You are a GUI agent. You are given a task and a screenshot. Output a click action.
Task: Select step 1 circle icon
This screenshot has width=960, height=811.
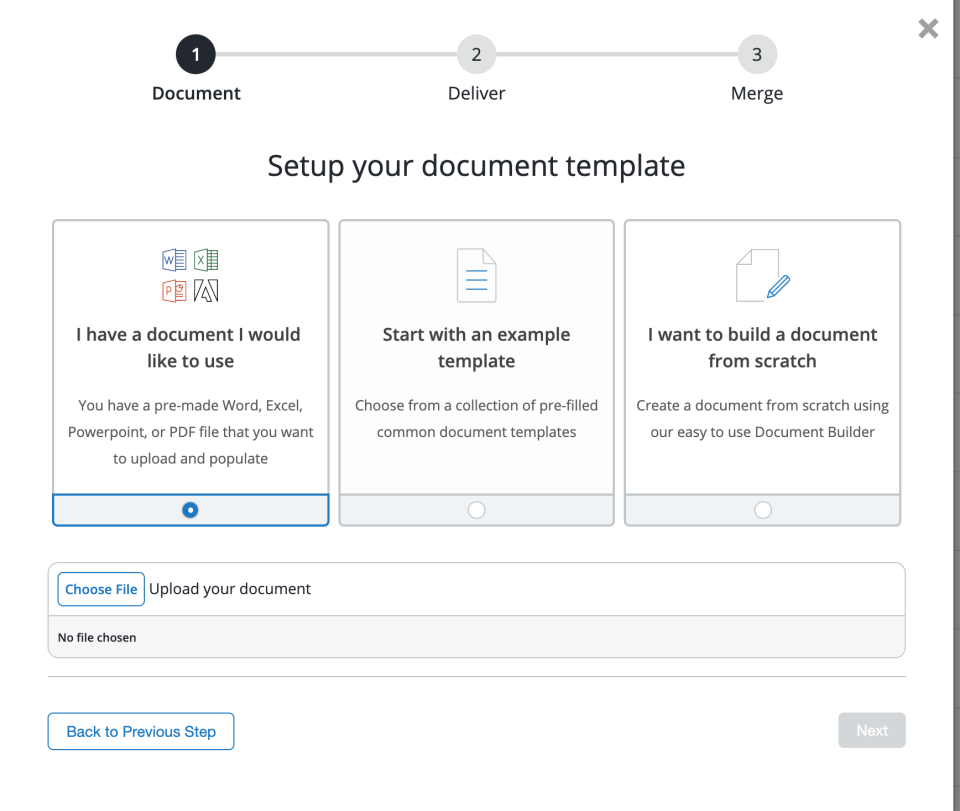[196, 54]
